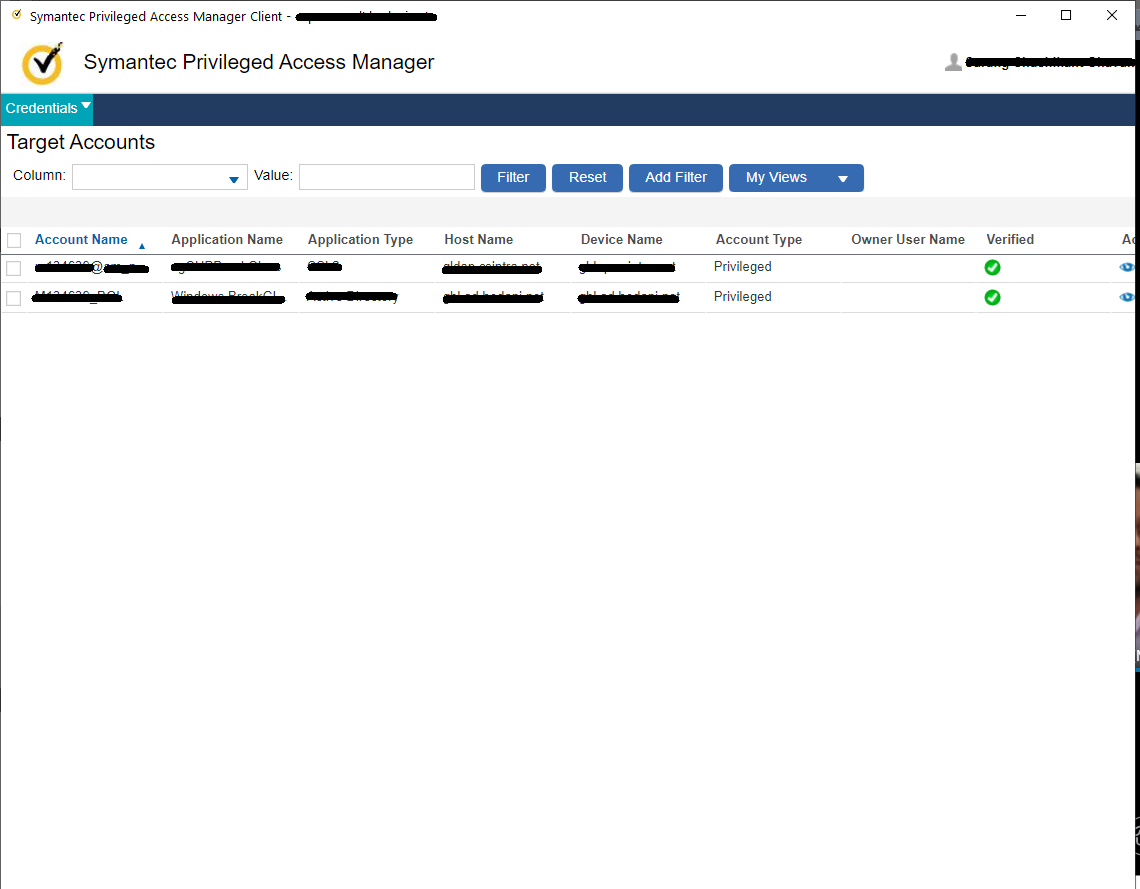Click the user profile silhouette icon
The height and width of the screenshot is (889, 1140).
coord(953,63)
